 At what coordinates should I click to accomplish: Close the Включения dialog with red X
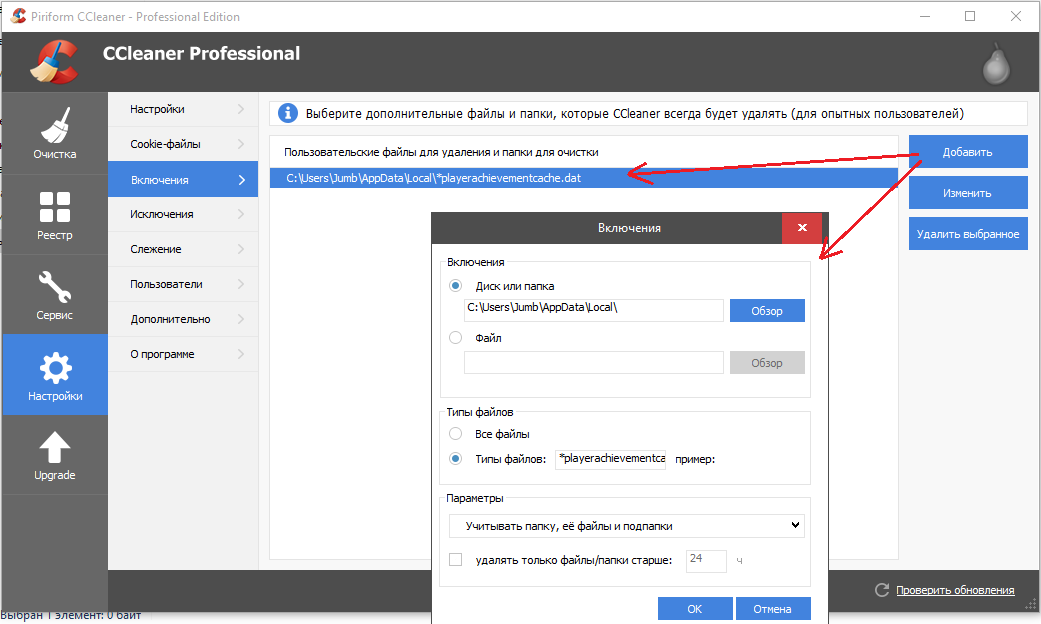pyautogui.click(x=802, y=228)
